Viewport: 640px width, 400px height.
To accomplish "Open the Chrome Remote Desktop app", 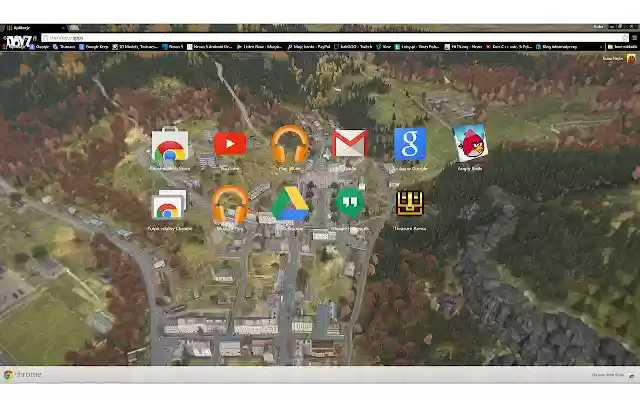I will pyautogui.click(x=169, y=205).
